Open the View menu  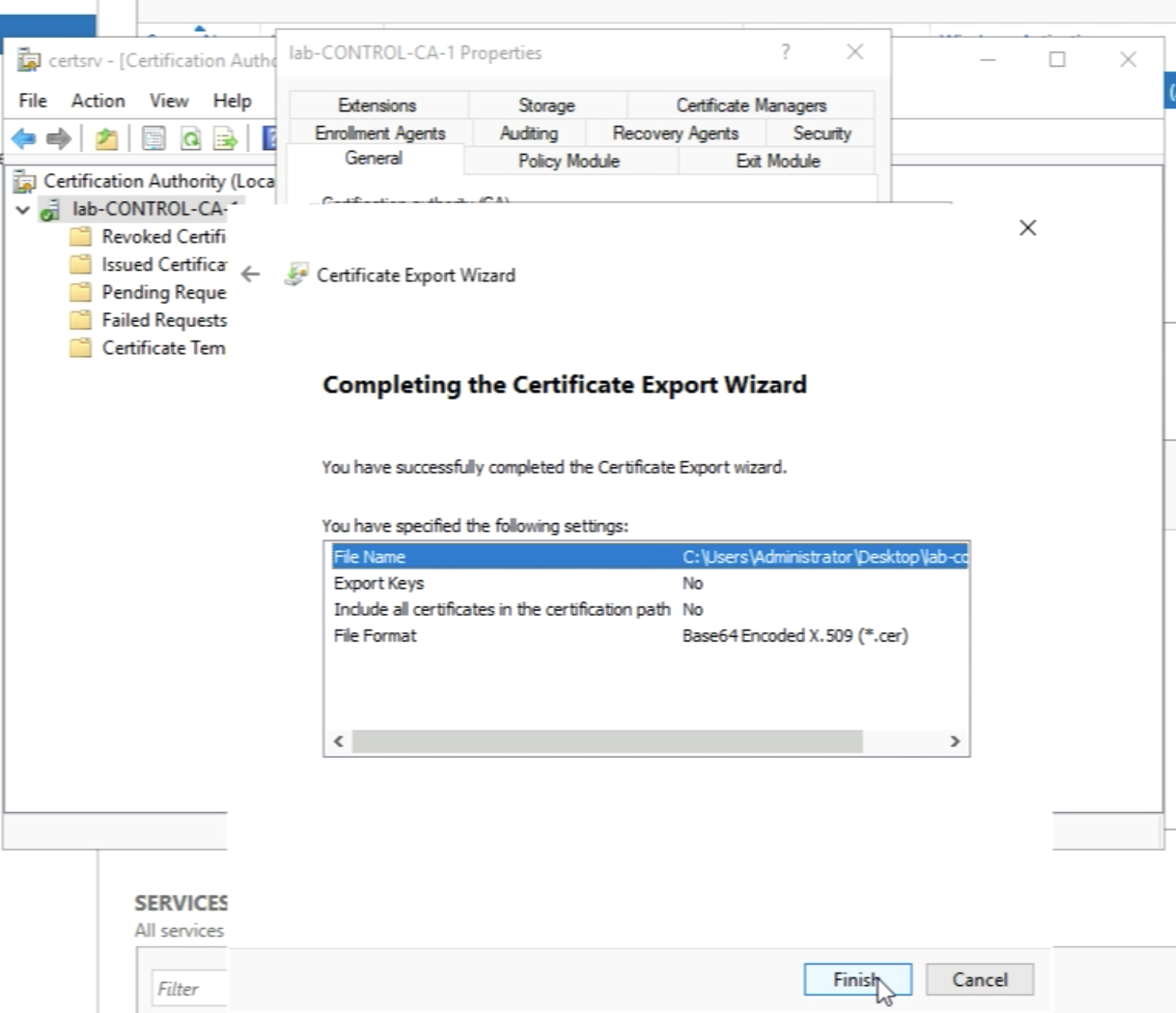(x=169, y=101)
